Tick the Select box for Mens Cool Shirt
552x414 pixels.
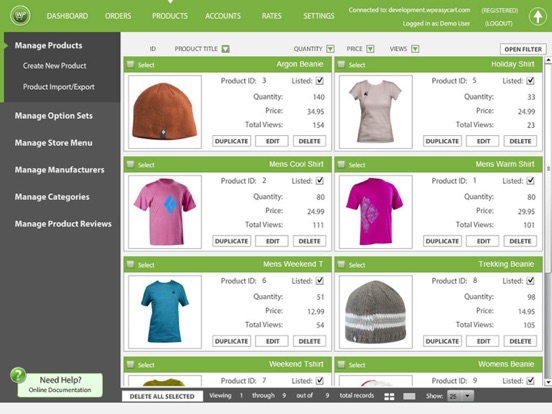(x=131, y=164)
